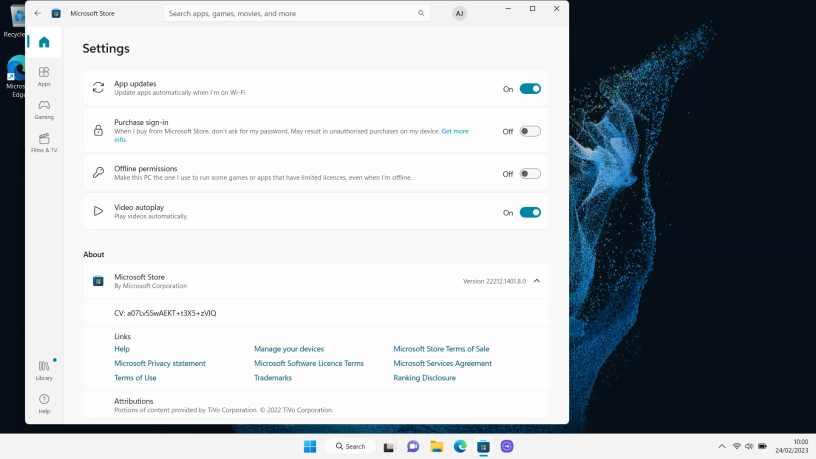Image resolution: width=816 pixels, height=459 pixels.
Task: Collapse the Microsoft Store about section
Action: tap(536, 281)
